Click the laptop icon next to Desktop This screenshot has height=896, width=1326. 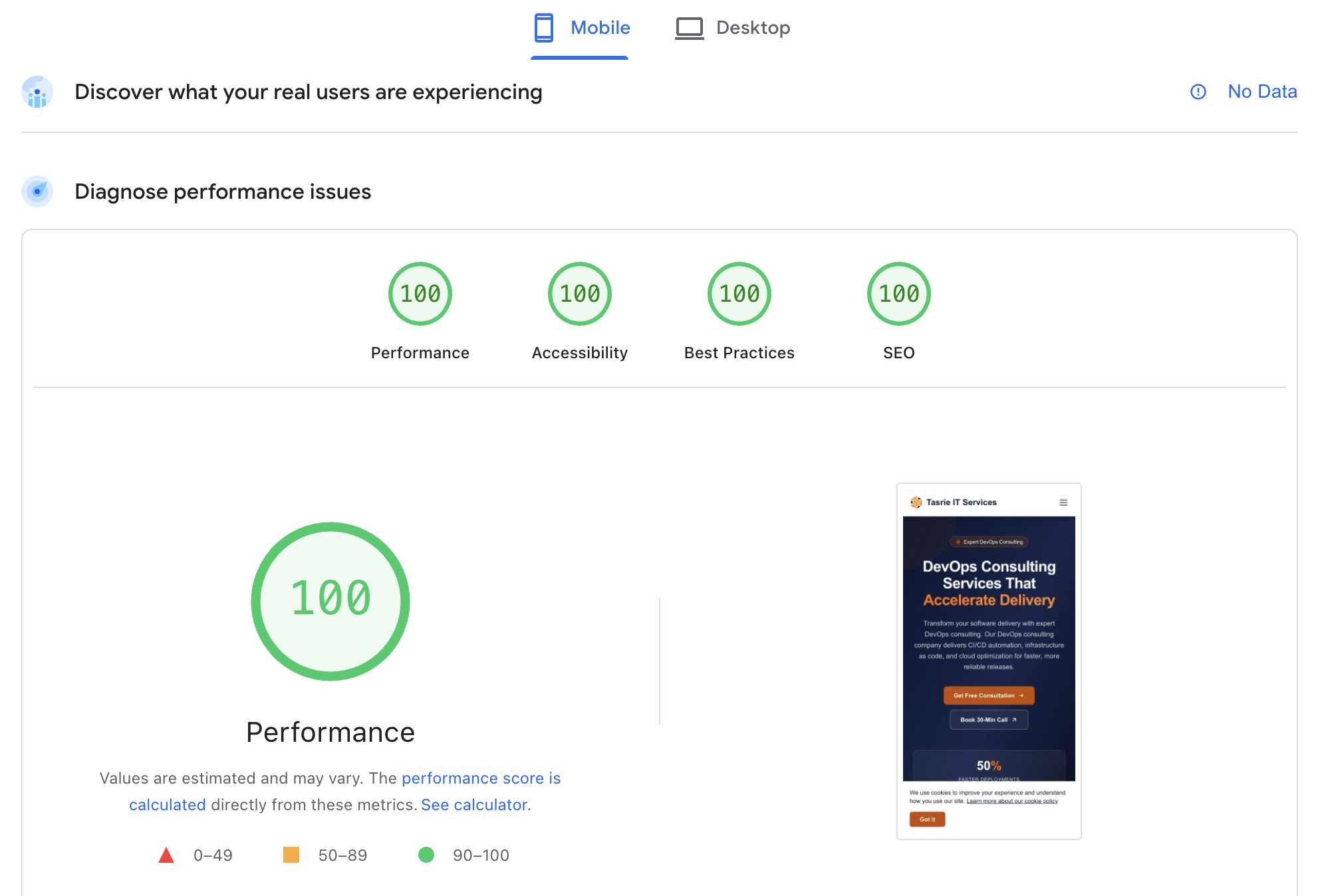[690, 27]
